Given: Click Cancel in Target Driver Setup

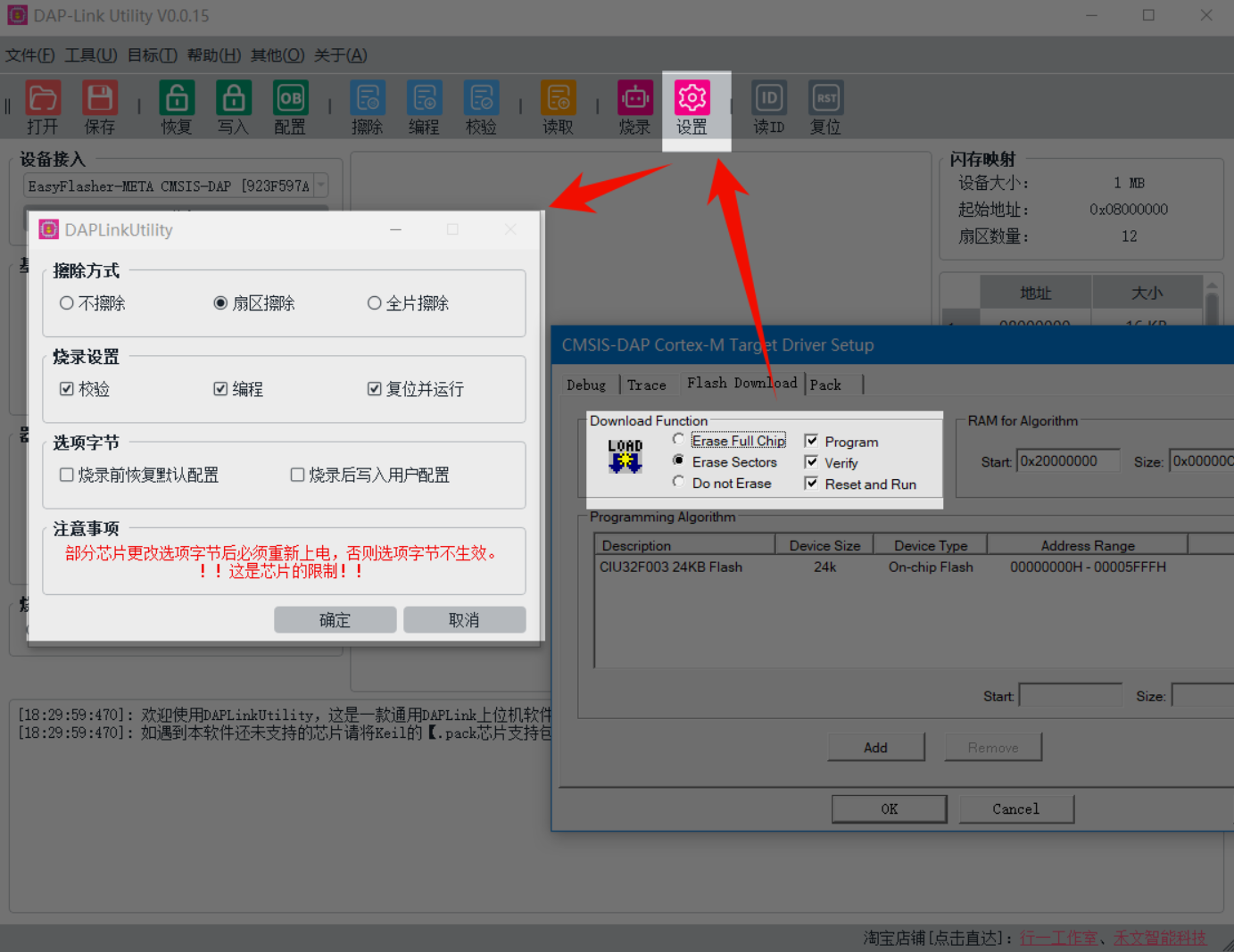Looking at the screenshot, I should click(x=1016, y=809).
